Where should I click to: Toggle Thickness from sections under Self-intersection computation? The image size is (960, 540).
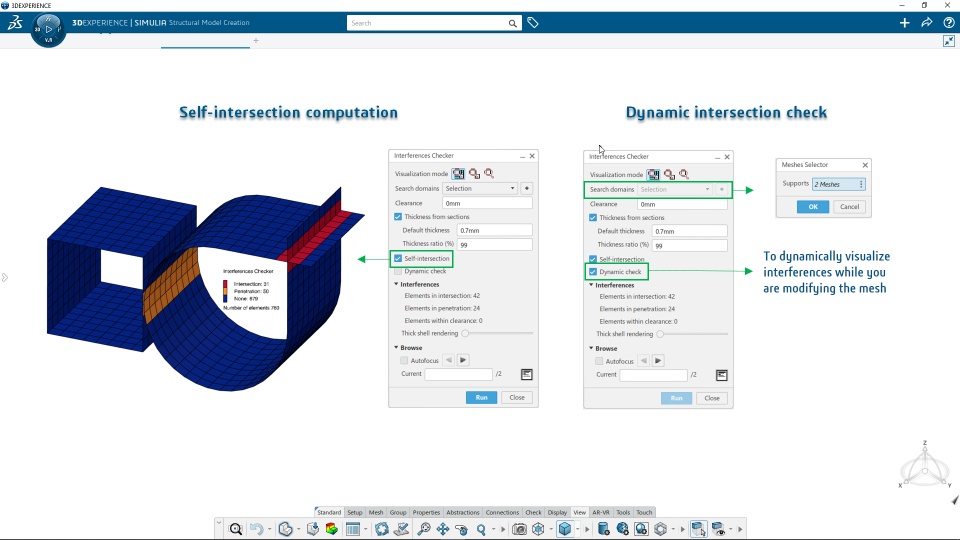(x=398, y=217)
